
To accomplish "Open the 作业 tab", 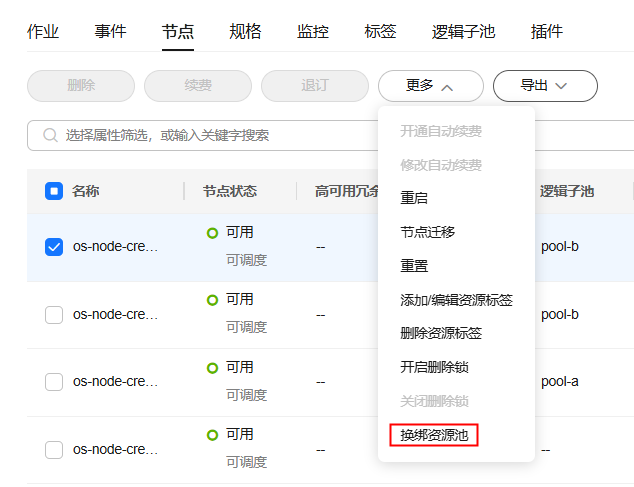I will tap(43, 32).
